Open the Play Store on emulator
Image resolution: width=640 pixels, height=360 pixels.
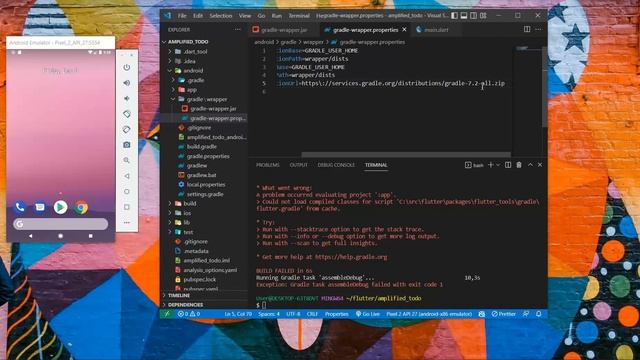60,207
